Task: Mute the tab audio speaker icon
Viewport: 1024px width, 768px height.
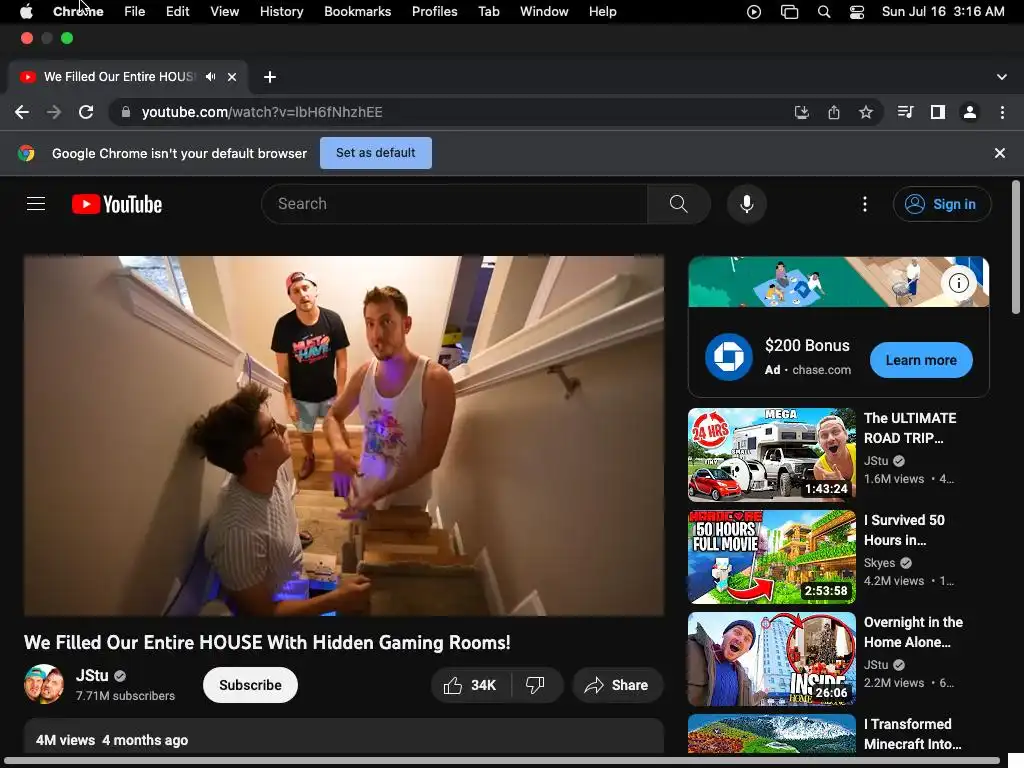Action: (x=210, y=76)
